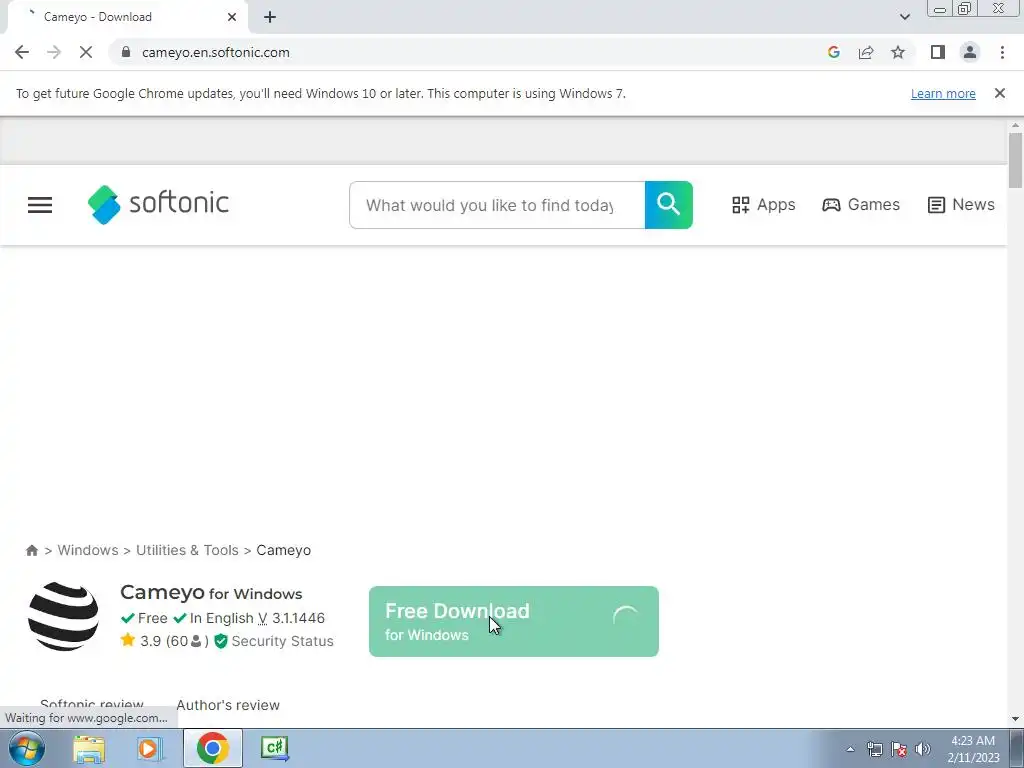1024x768 pixels.
Task: Expand the tab search dropdown arrow
Action: pyautogui.click(x=904, y=17)
